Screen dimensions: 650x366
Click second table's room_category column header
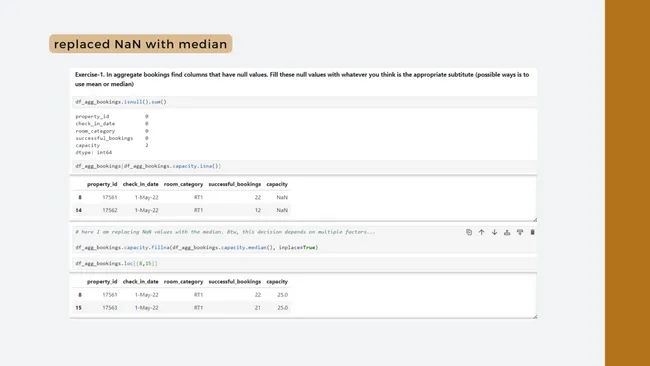coord(183,281)
